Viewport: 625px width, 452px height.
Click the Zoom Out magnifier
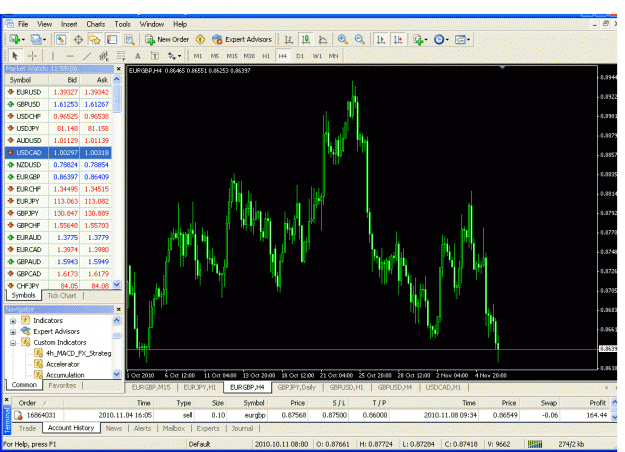tap(360, 39)
